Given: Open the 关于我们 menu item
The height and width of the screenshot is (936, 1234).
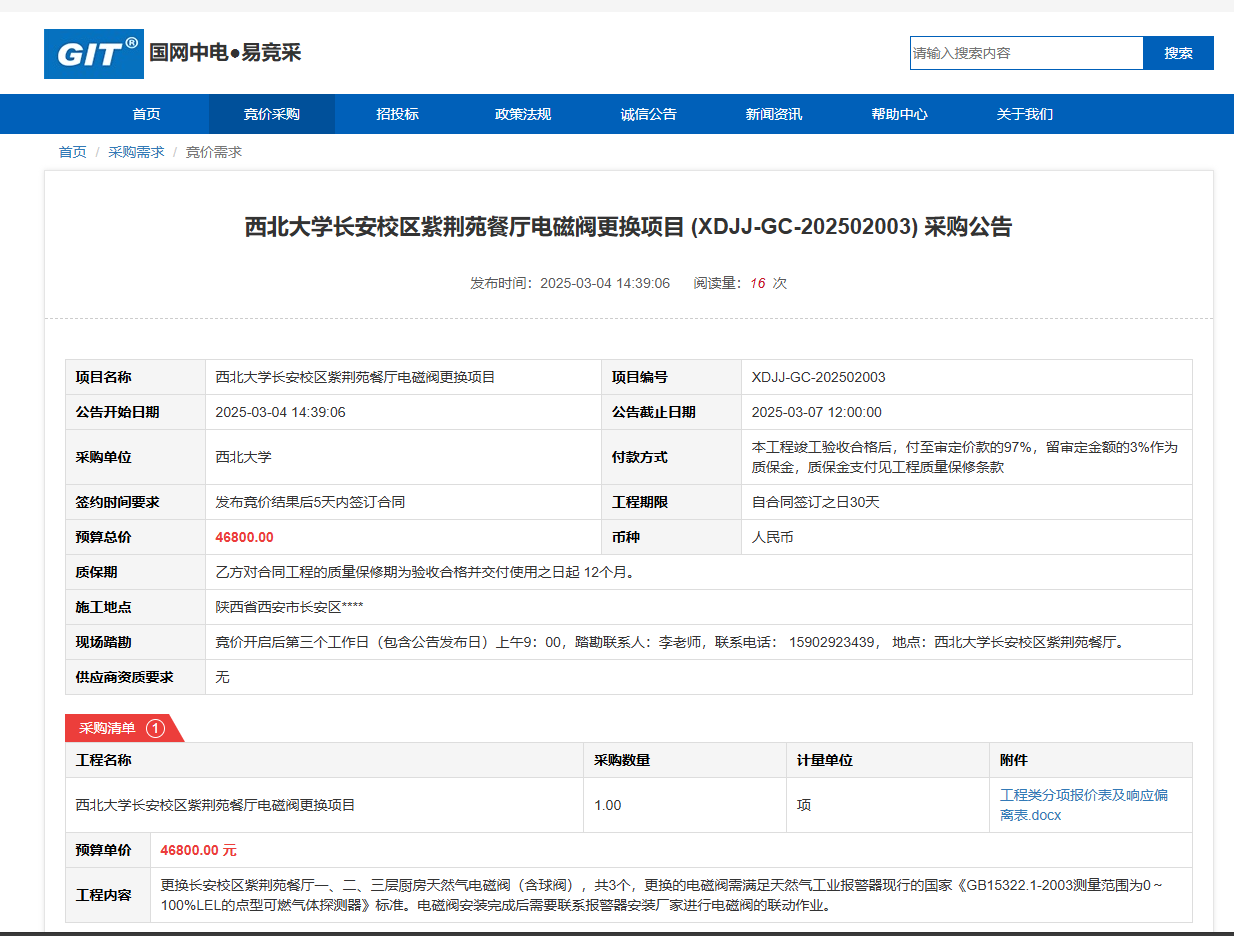Looking at the screenshot, I should pos(1024,114).
